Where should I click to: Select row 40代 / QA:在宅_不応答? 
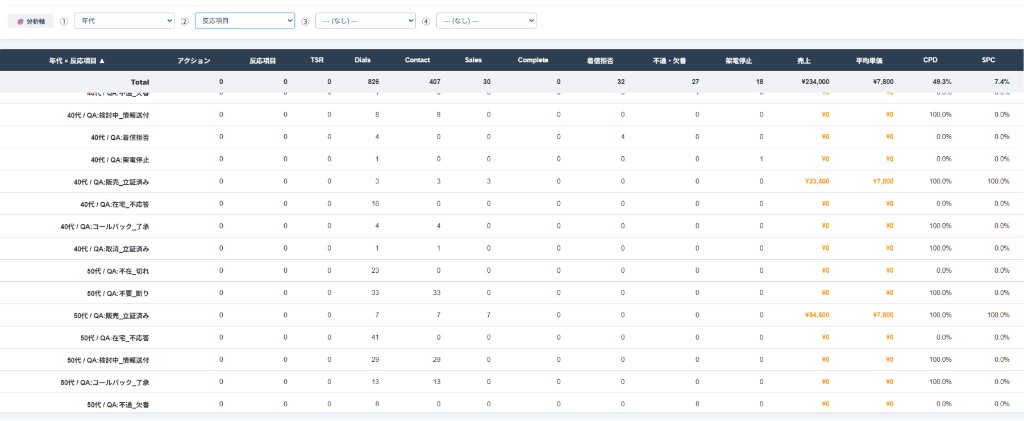coord(512,204)
